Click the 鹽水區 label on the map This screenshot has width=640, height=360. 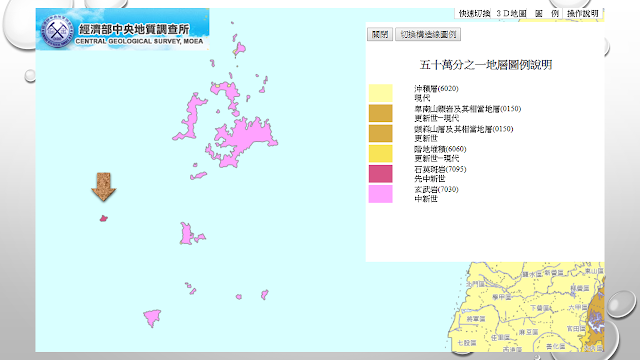(x=532, y=274)
